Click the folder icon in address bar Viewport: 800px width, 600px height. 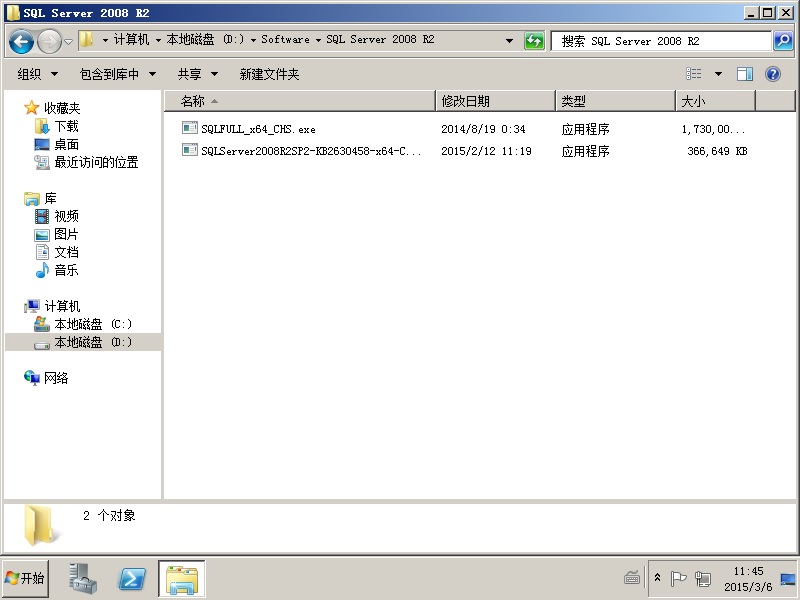(x=87, y=39)
